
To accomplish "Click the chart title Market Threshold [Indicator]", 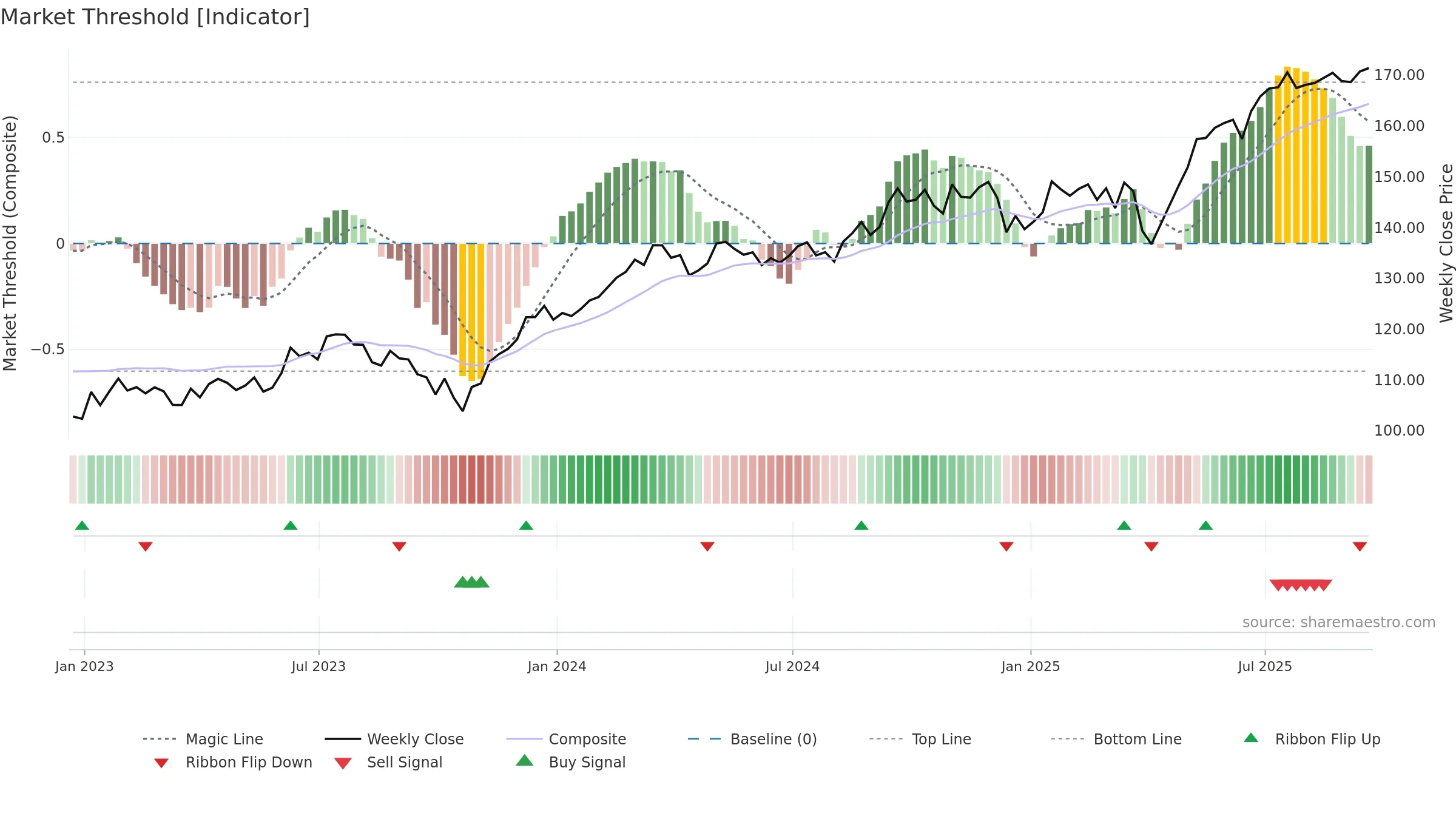I will pyautogui.click(x=155, y=17).
